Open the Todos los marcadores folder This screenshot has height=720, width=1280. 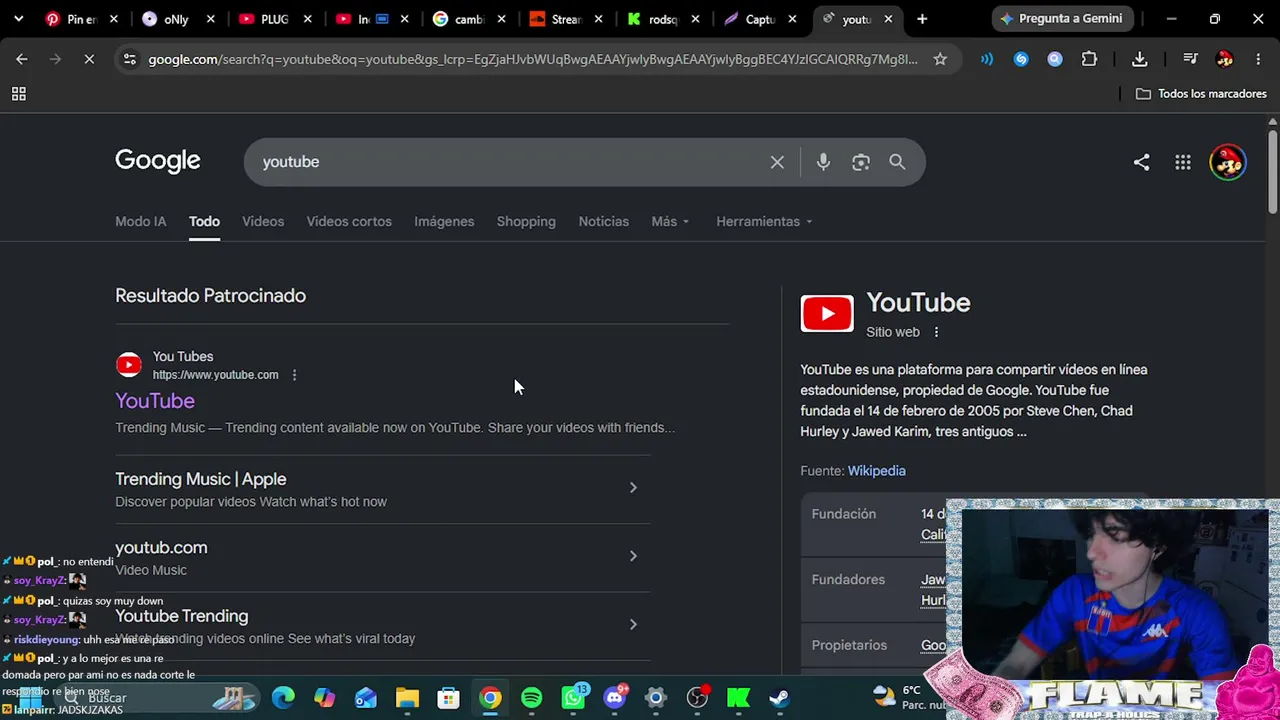click(x=1201, y=94)
